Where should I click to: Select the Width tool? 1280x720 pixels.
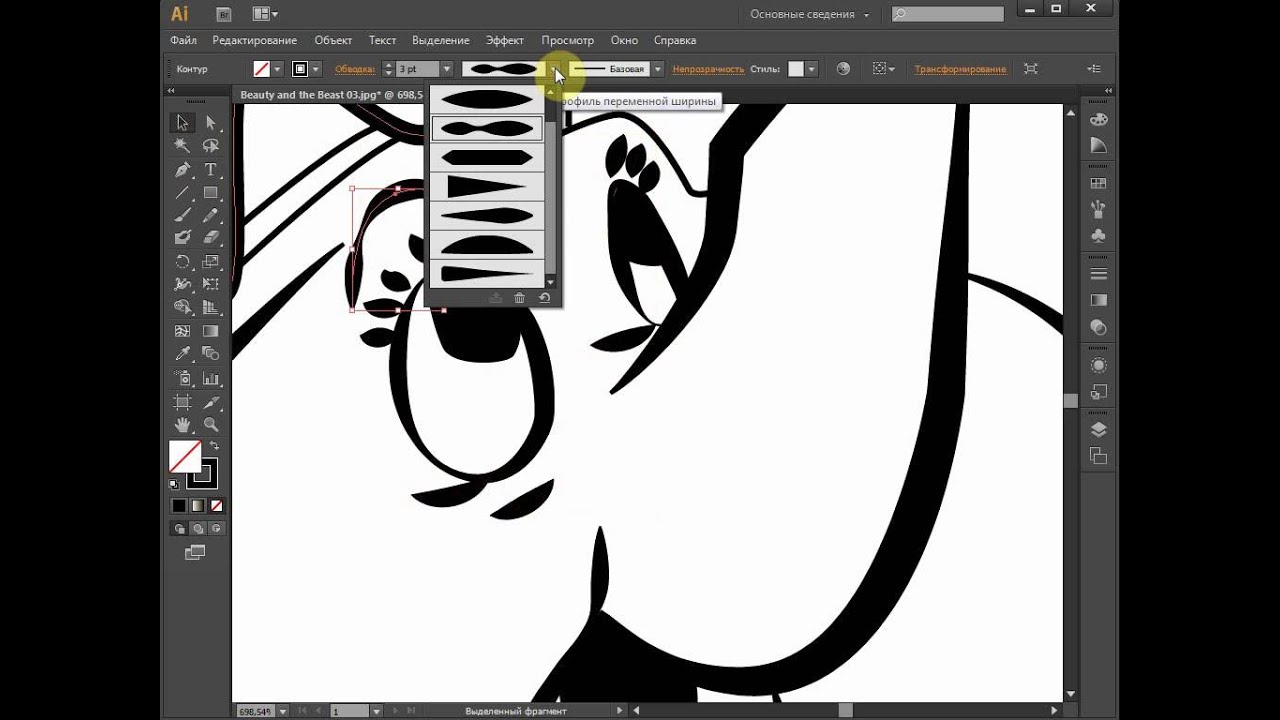(183, 285)
